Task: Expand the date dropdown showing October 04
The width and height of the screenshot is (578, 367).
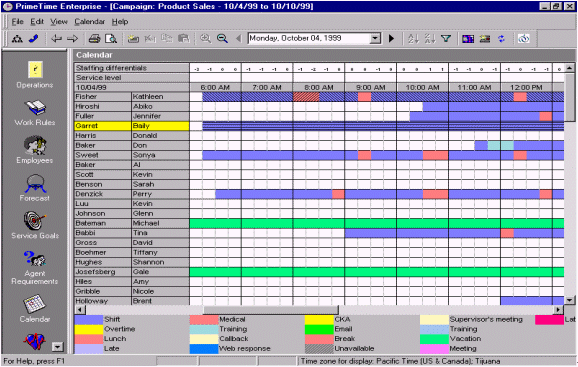Action: pyautogui.click(x=375, y=38)
